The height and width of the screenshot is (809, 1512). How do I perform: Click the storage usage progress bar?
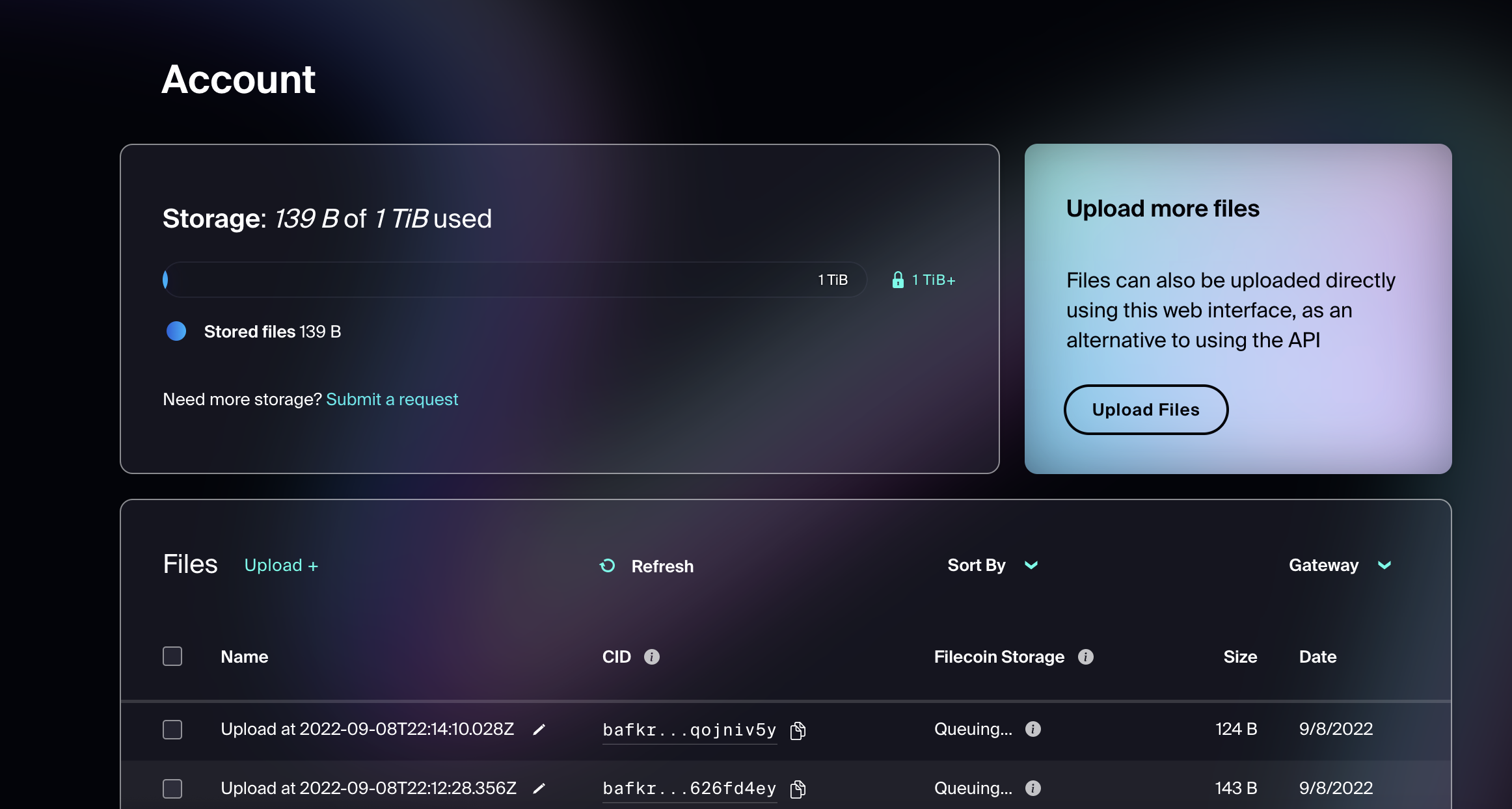click(514, 280)
